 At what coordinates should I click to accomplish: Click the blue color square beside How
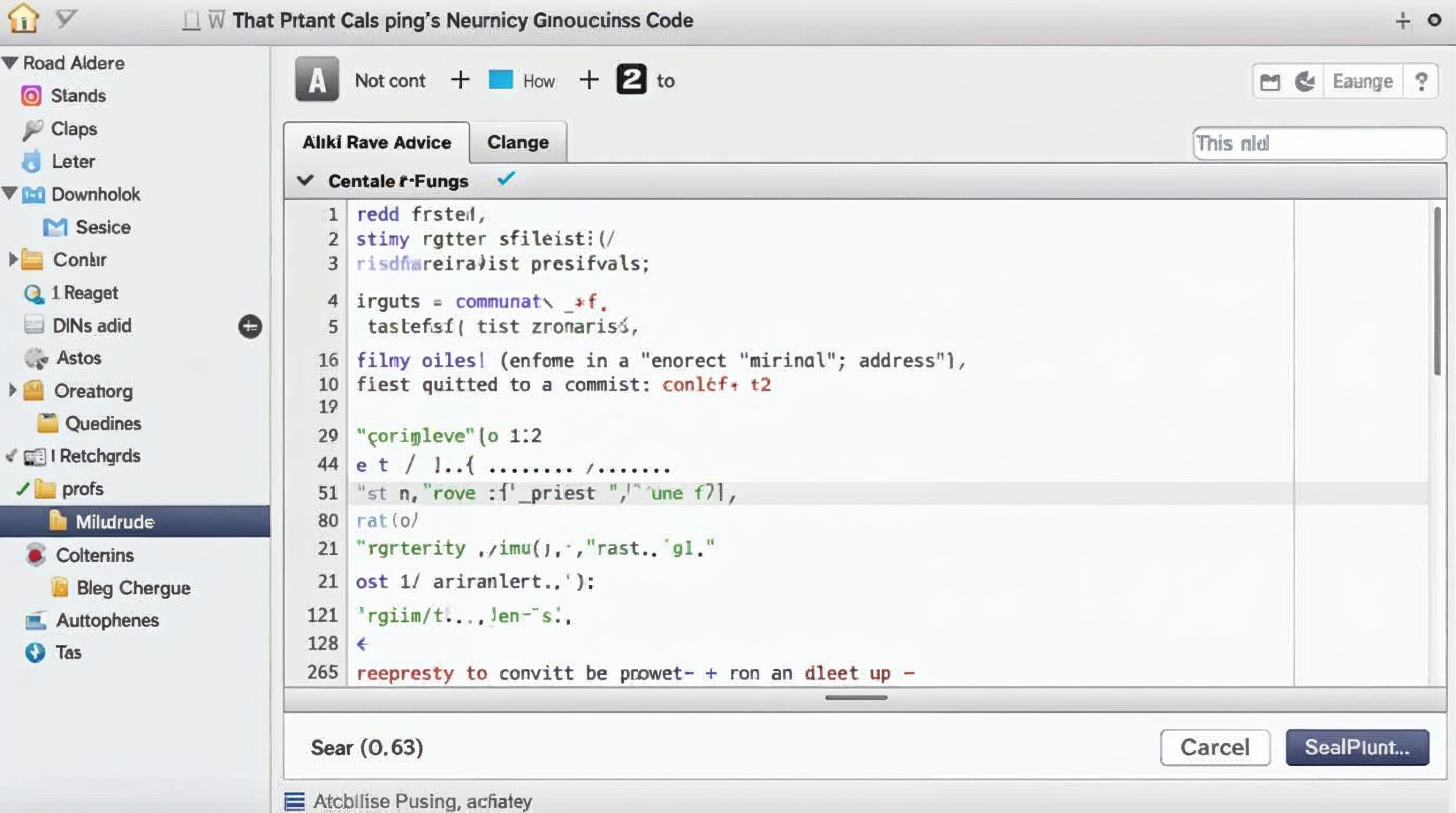[500, 80]
